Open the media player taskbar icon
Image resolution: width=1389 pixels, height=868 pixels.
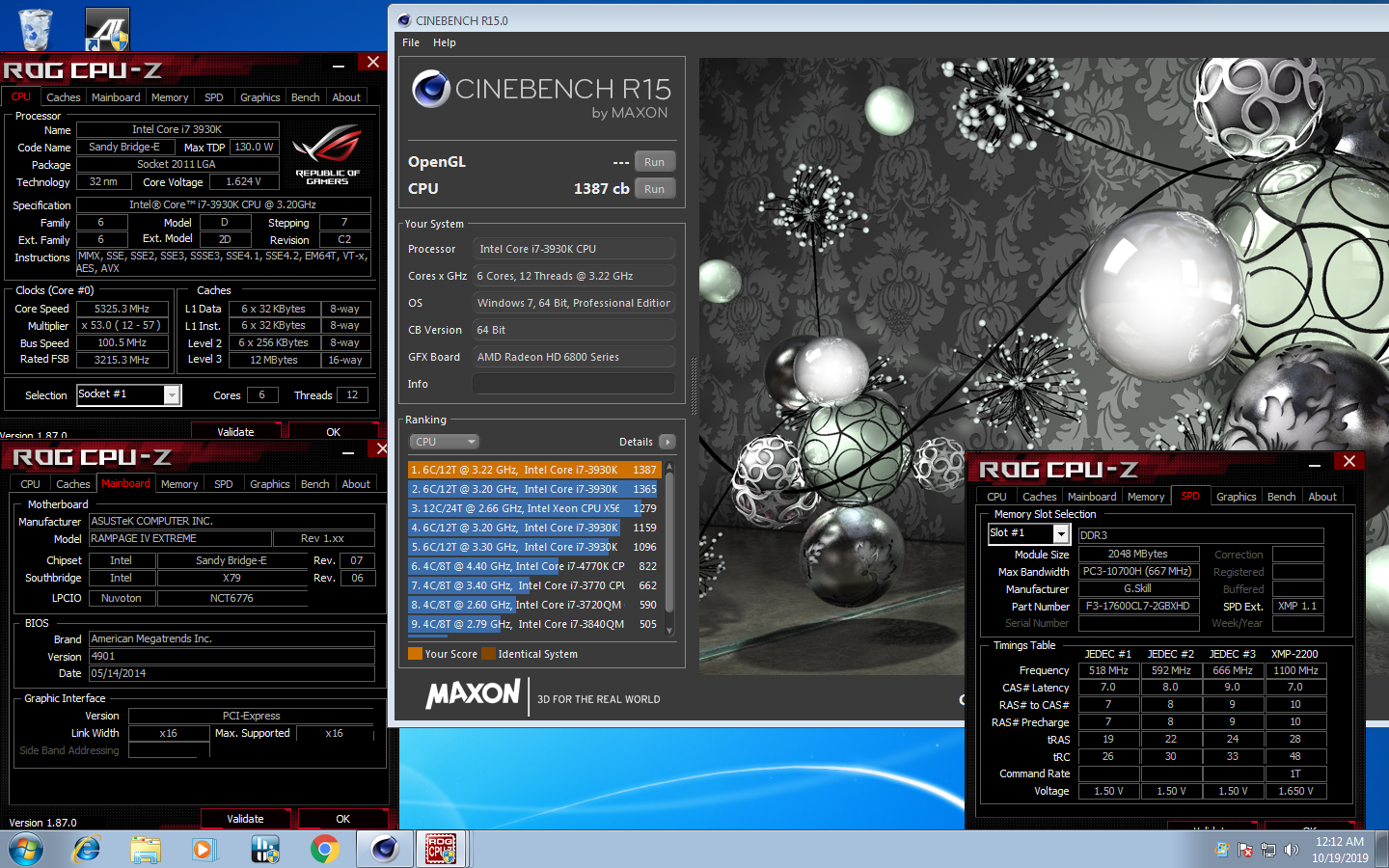(203, 850)
